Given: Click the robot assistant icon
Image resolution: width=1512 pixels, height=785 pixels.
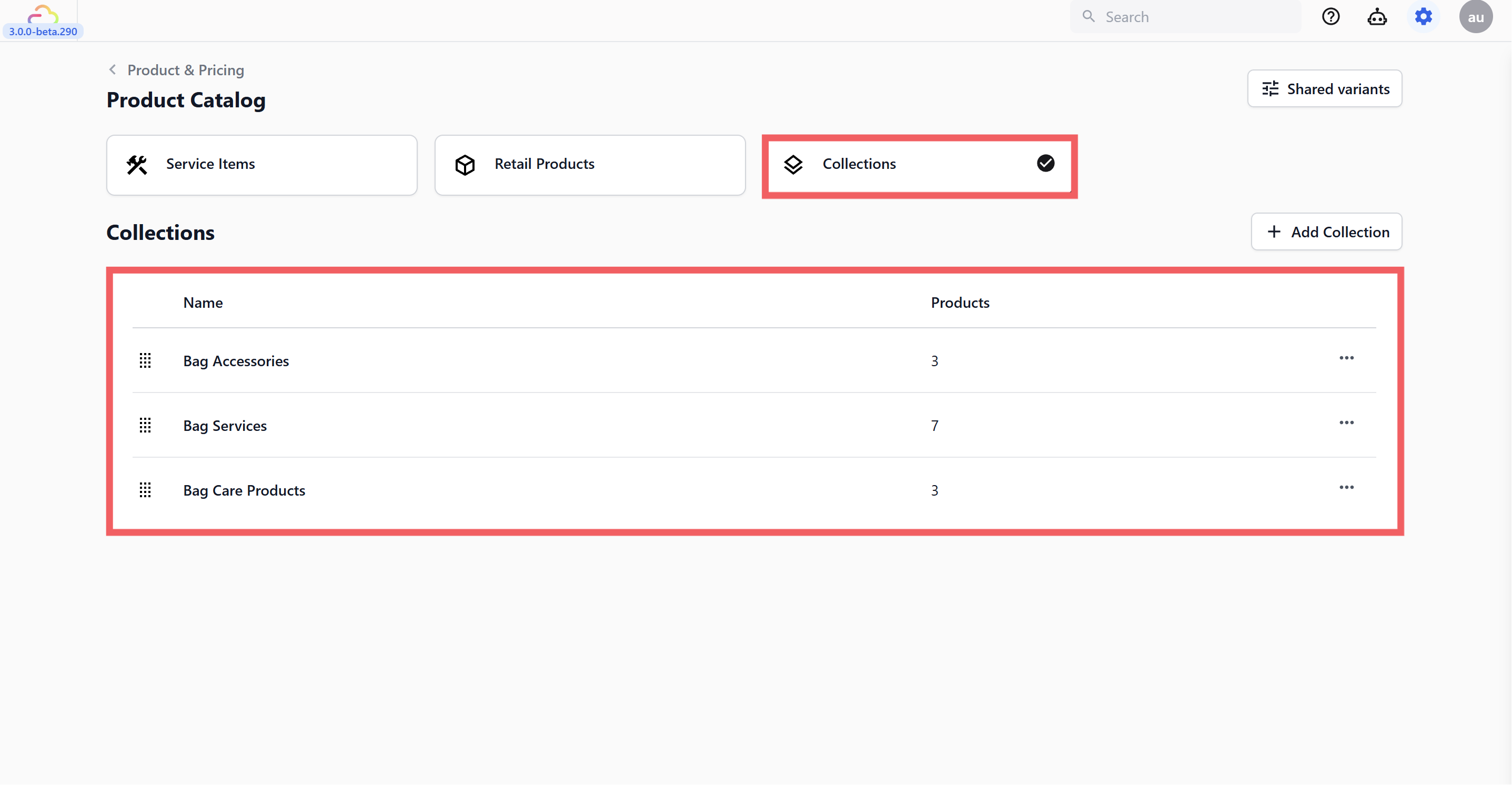Looking at the screenshot, I should pos(1377,17).
